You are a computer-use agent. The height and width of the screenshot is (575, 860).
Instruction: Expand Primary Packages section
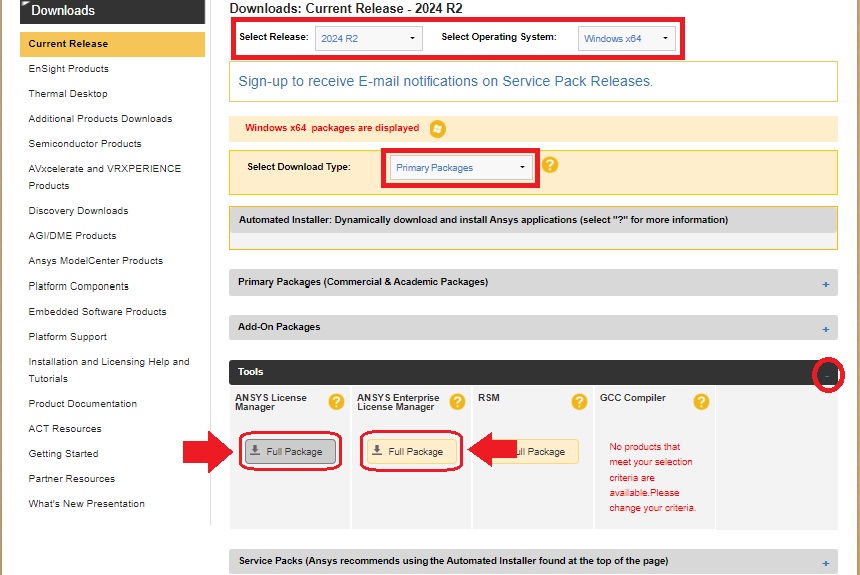(825, 284)
